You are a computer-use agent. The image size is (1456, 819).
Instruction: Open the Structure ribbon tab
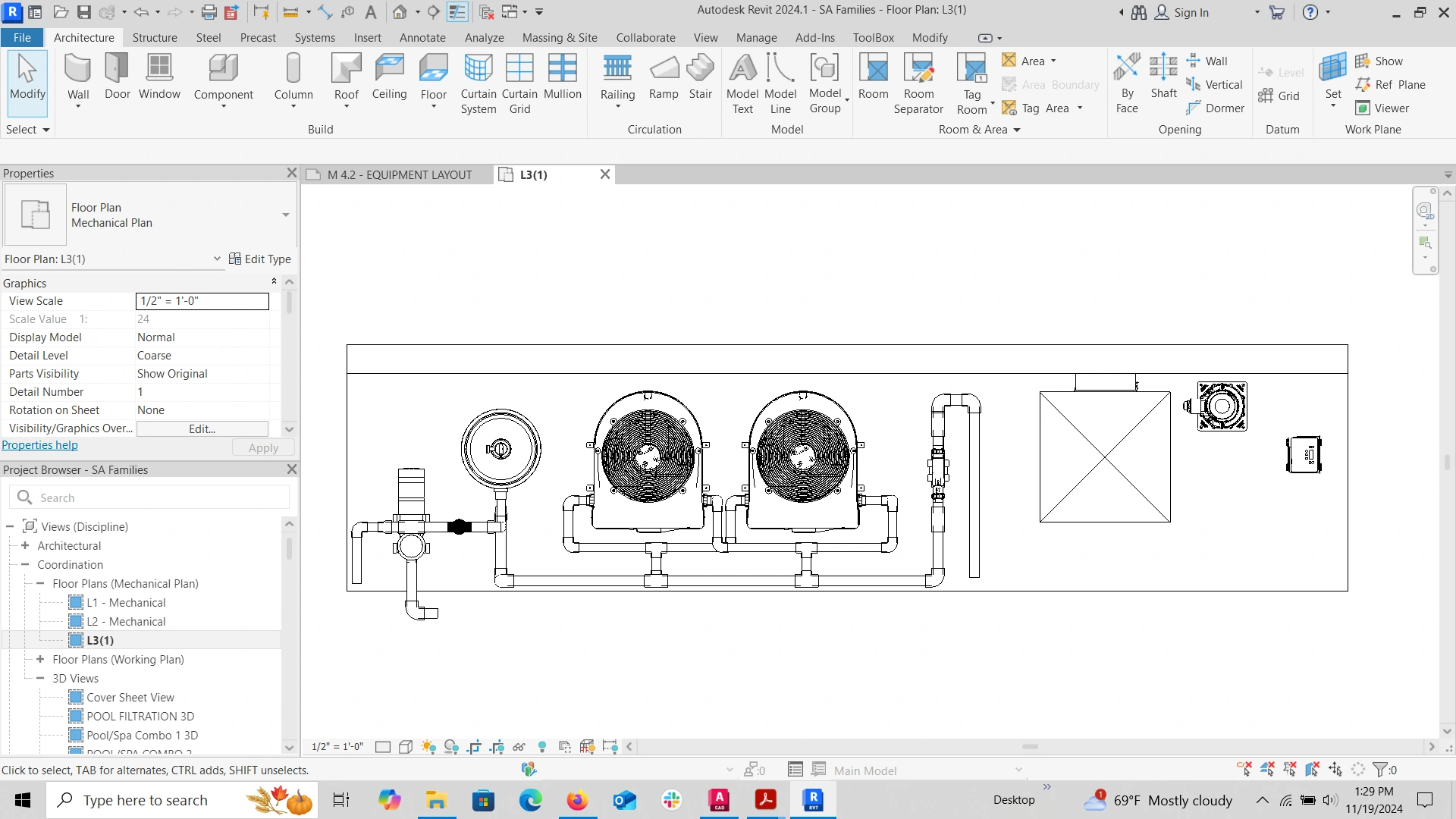(155, 38)
